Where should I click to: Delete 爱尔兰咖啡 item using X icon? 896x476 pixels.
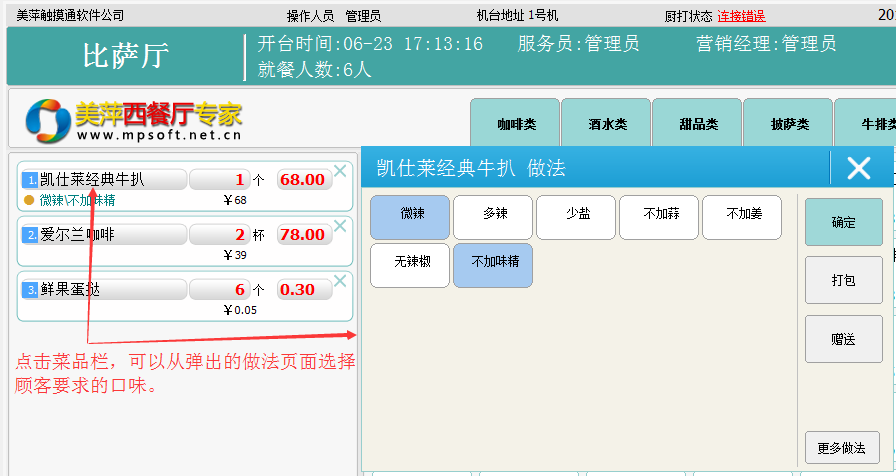pos(340,226)
